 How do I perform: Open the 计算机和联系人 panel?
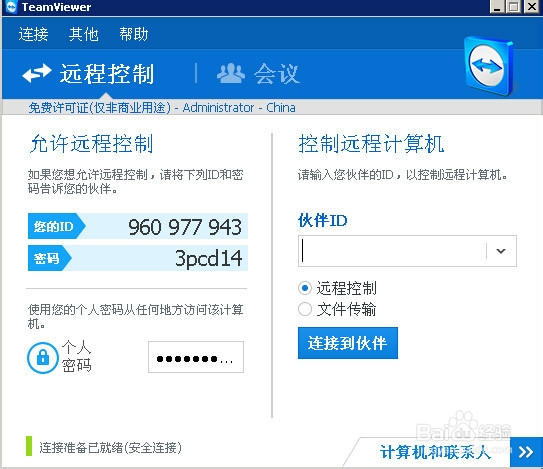pyautogui.click(x=435, y=452)
